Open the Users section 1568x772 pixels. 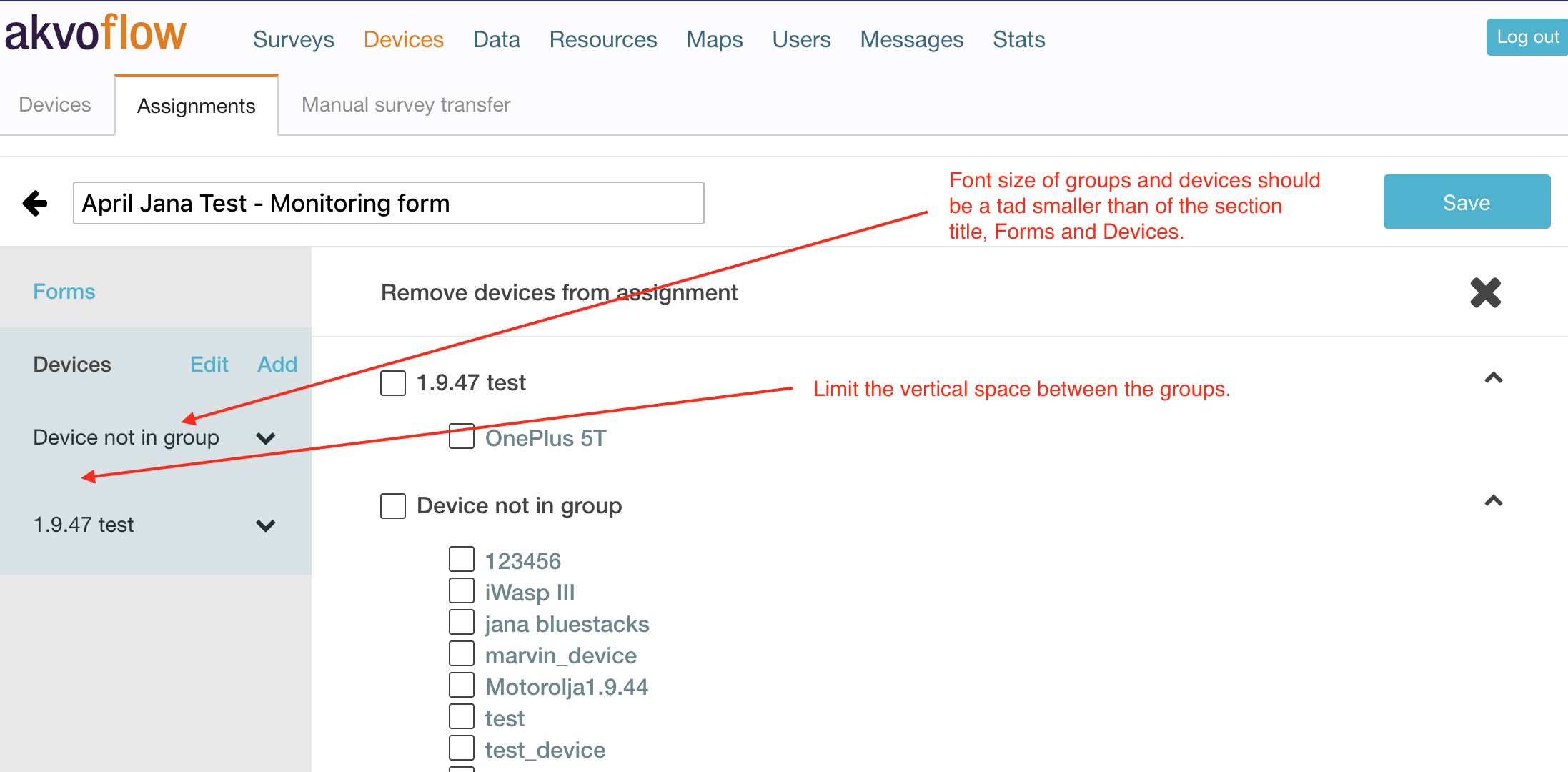click(x=801, y=39)
